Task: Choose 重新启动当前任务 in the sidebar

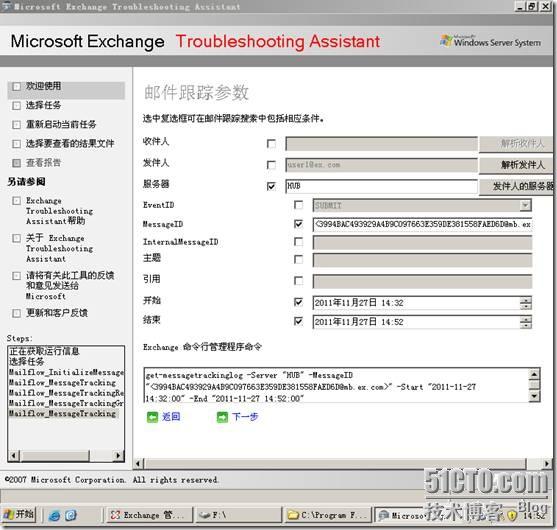Action: pyautogui.click(x=61, y=125)
